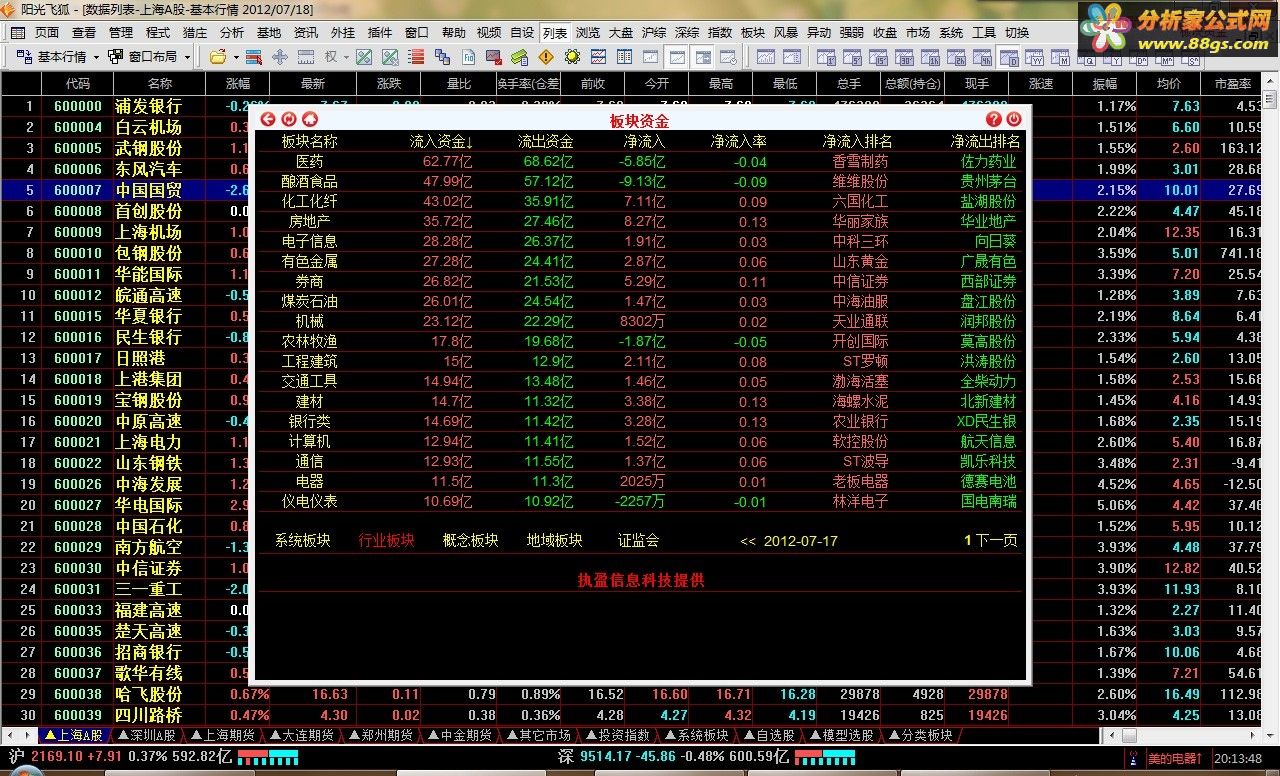Screen dimensions: 1280x776
Task: Click the yellow warning diamond toolbar icon
Action: [545, 57]
